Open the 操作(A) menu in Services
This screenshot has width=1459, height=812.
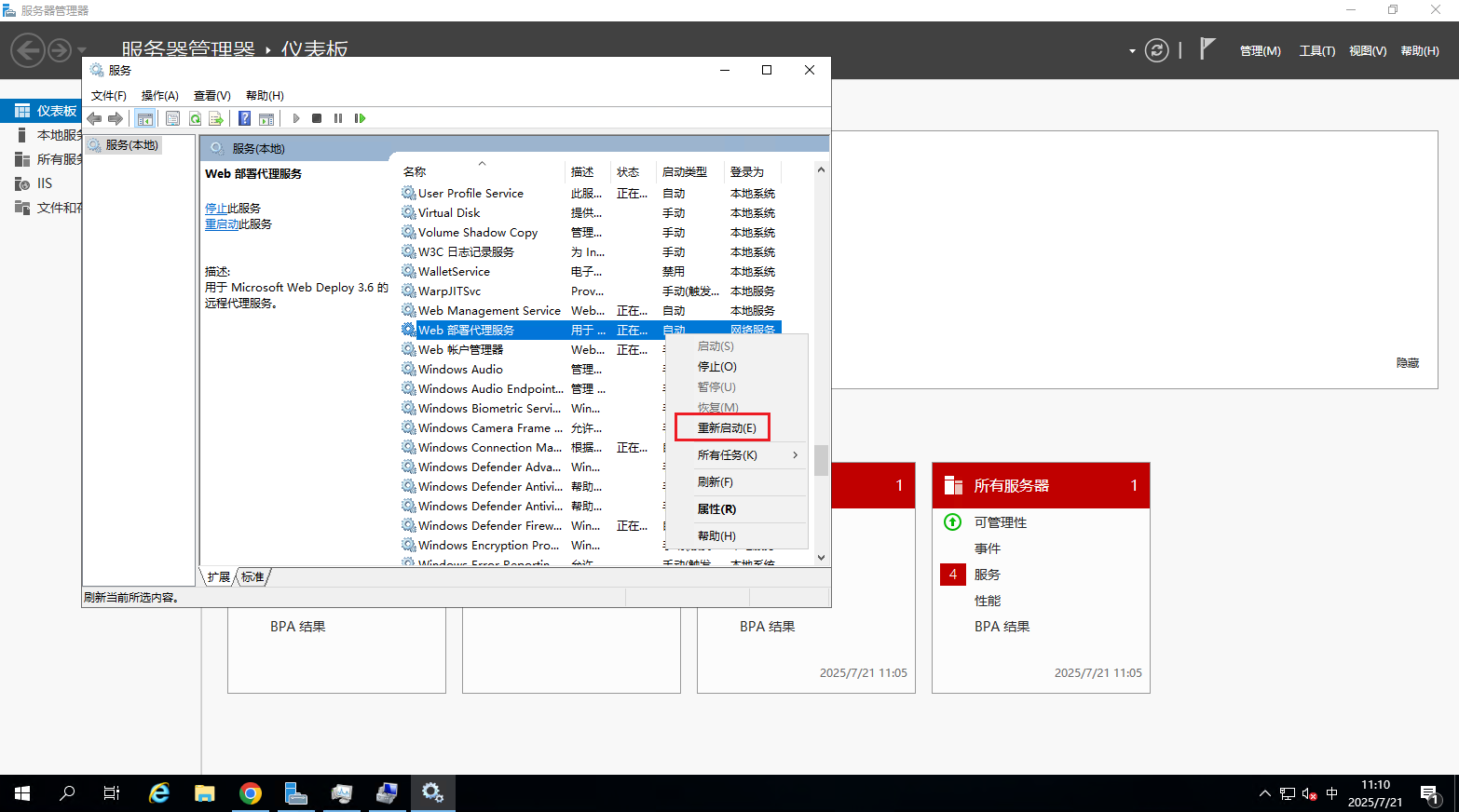click(159, 96)
